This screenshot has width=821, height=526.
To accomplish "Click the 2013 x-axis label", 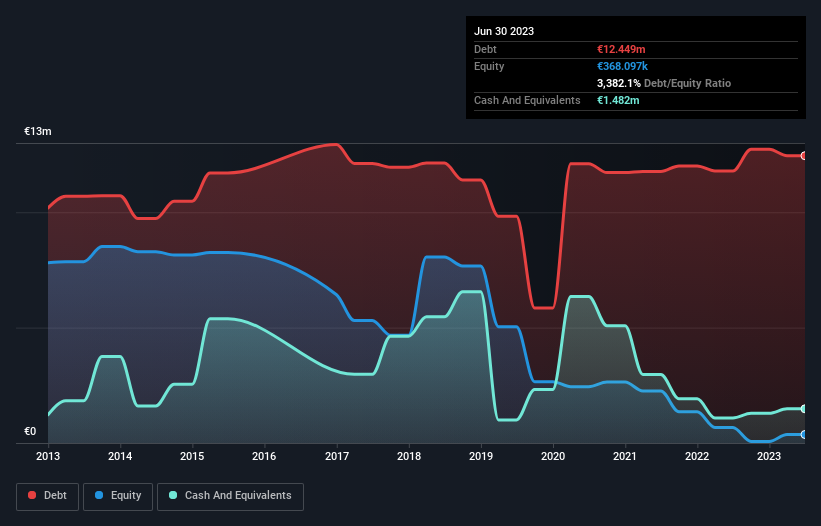I will 48,456.
